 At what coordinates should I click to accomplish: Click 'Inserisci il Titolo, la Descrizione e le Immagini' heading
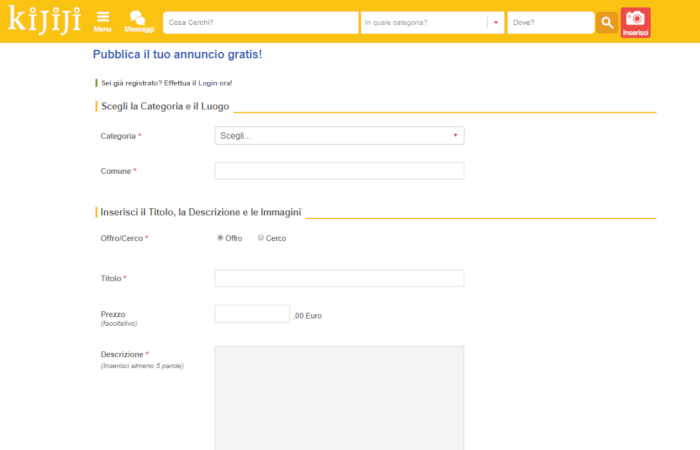(x=201, y=212)
